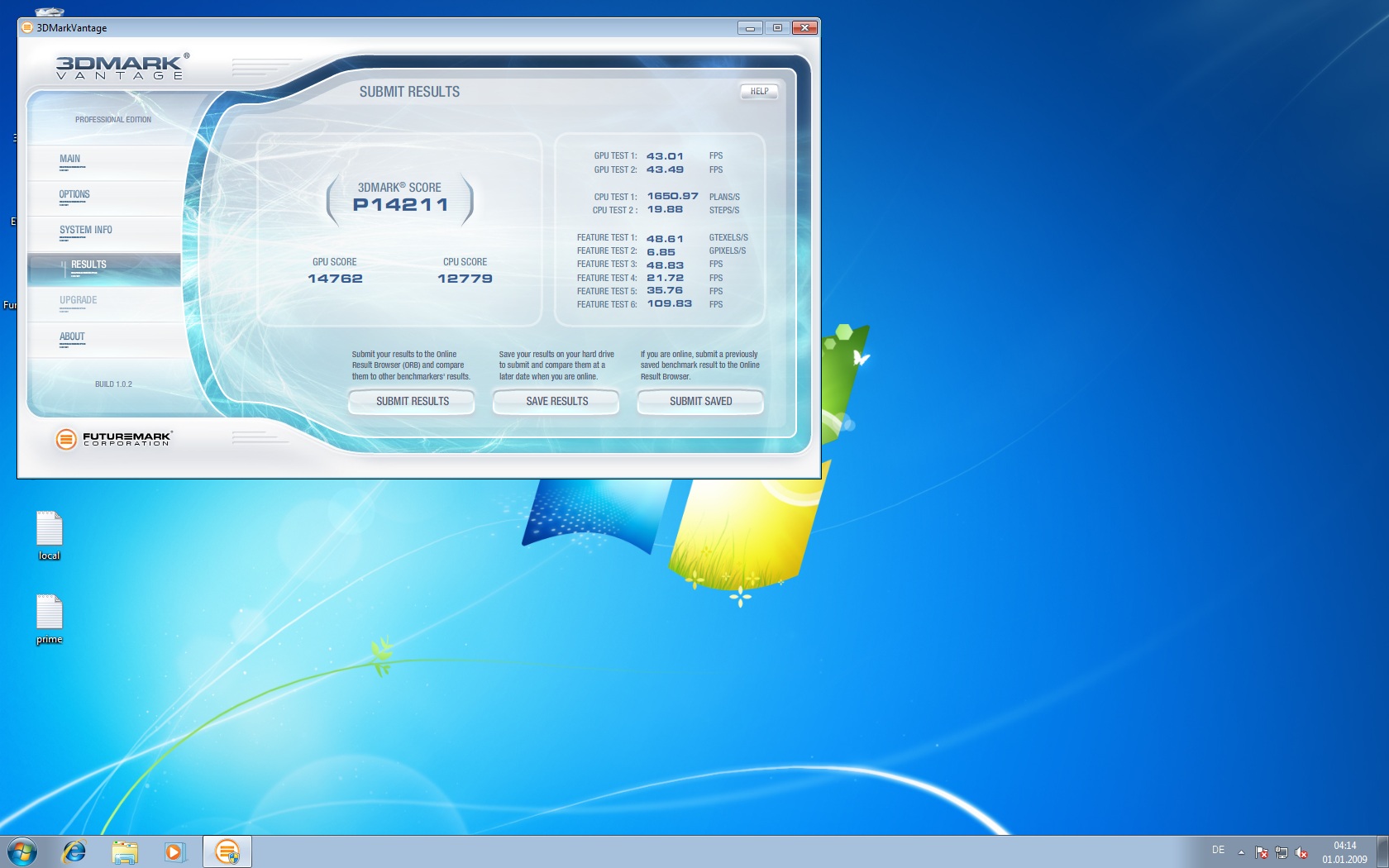The image size is (1389, 868).
Task: Open the Windows Start menu
Action: pyautogui.click(x=22, y=851)
